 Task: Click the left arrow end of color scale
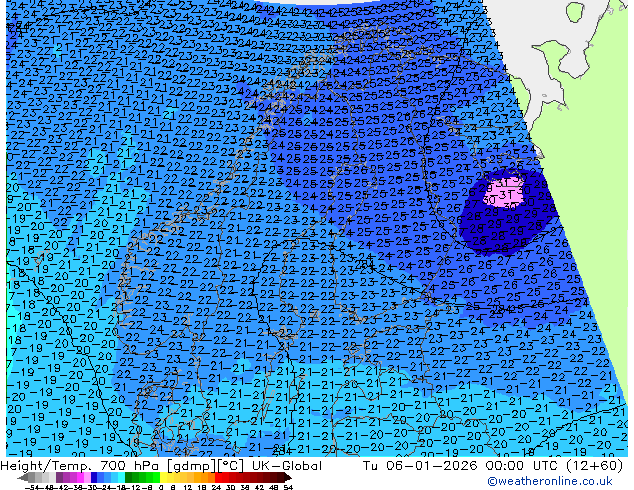point(22,478)
